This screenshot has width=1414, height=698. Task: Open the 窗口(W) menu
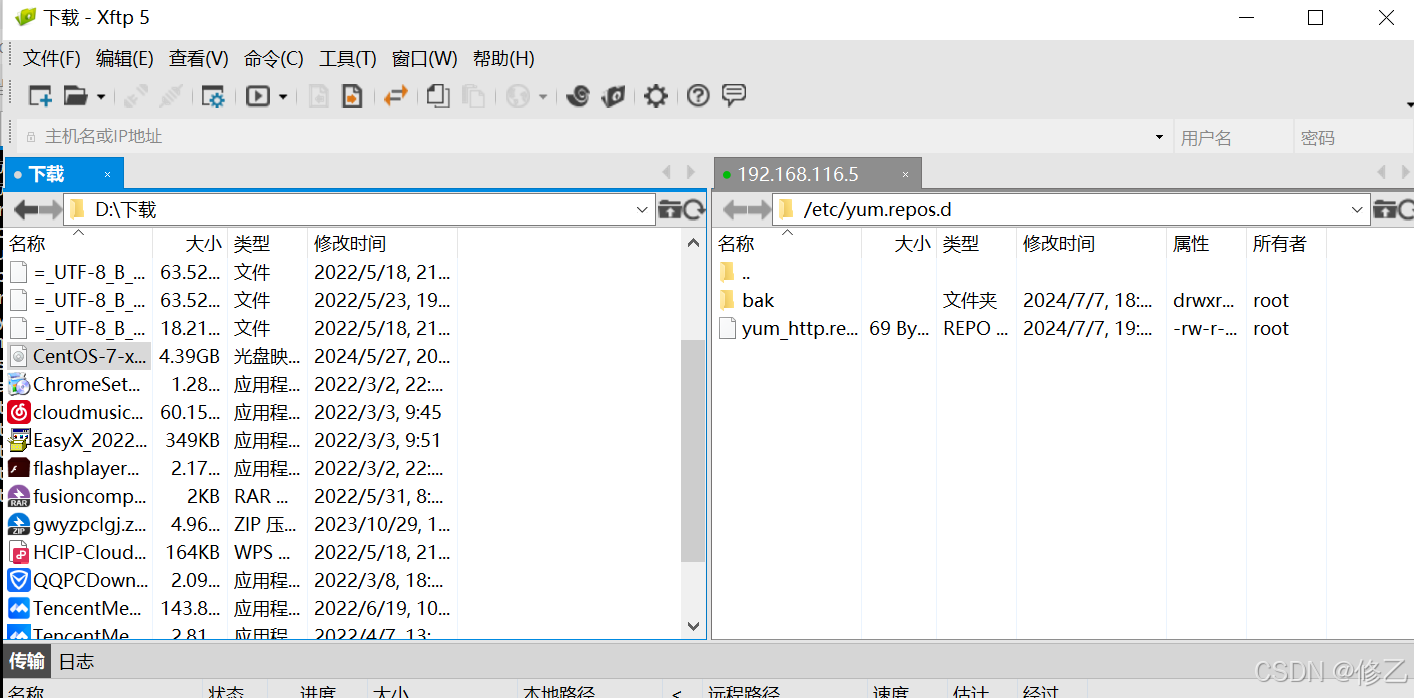pyautogui.click(x=425, y=59)
